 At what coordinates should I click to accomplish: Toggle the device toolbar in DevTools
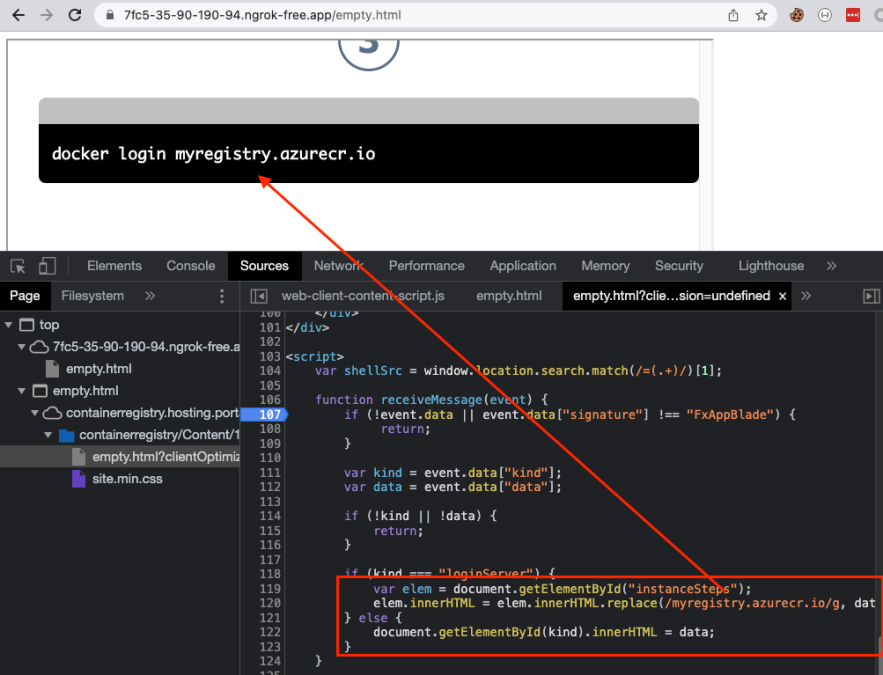(x=47, y=266)
